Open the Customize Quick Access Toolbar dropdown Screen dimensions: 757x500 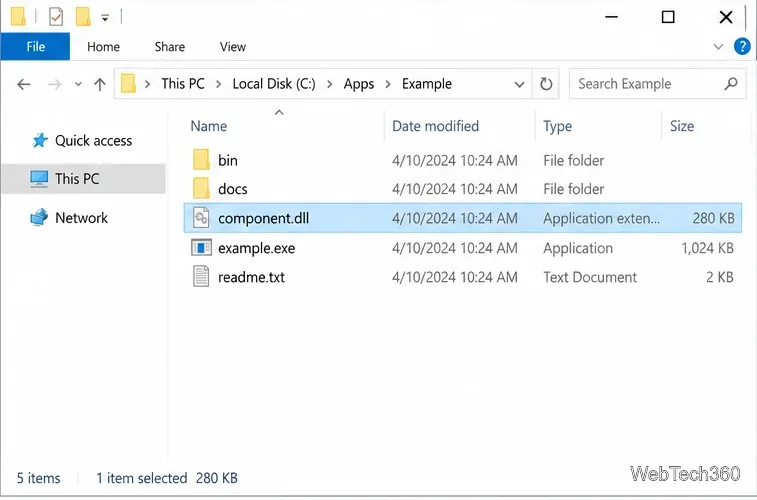[105, 18]
